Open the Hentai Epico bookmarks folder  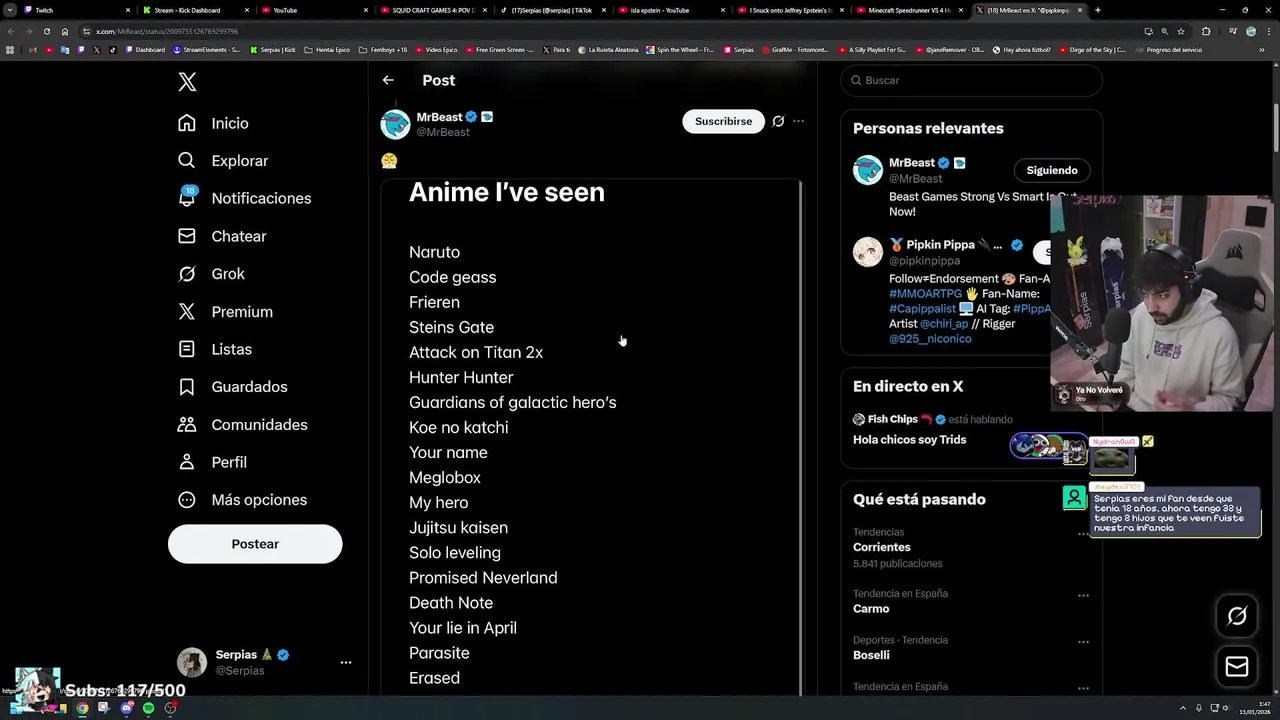click(327, 50)
